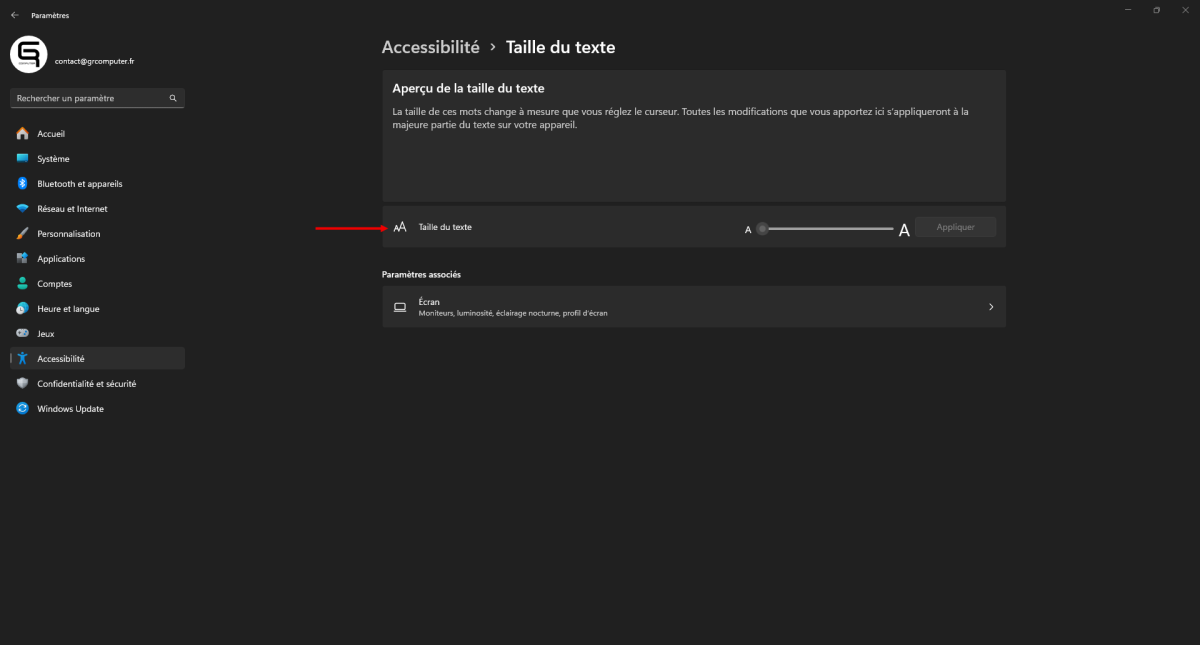Click the Moniteurs, luminosité, éclairage nocturne description
Image resolution: width=1200 pixels, height=645 pixels.
pos(513,313)
